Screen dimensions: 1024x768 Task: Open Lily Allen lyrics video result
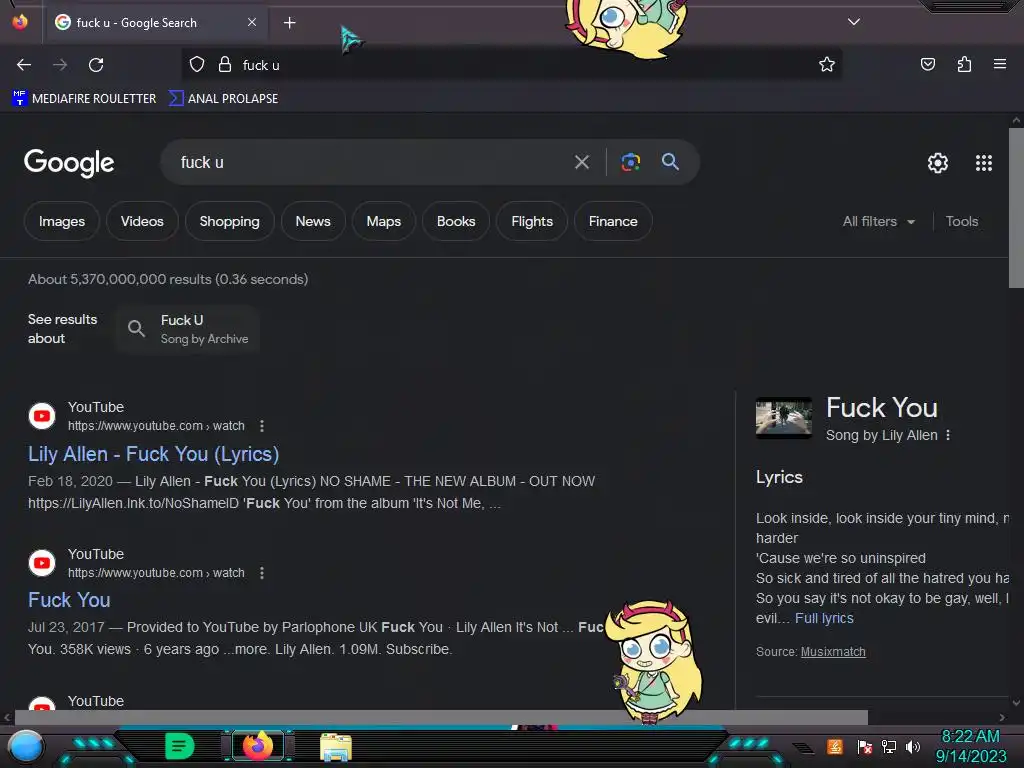pos(153,454)
